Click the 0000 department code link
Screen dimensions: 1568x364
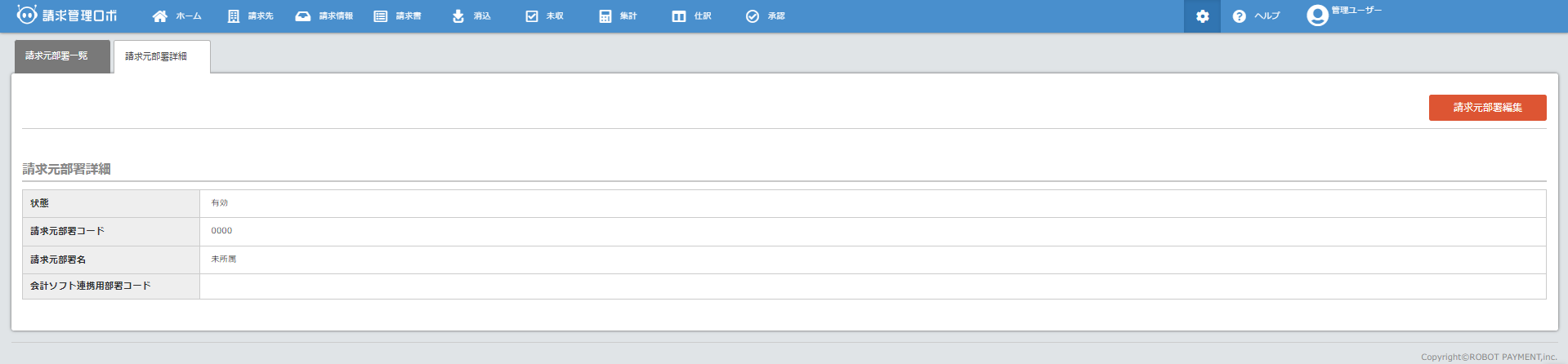[221, 231]
